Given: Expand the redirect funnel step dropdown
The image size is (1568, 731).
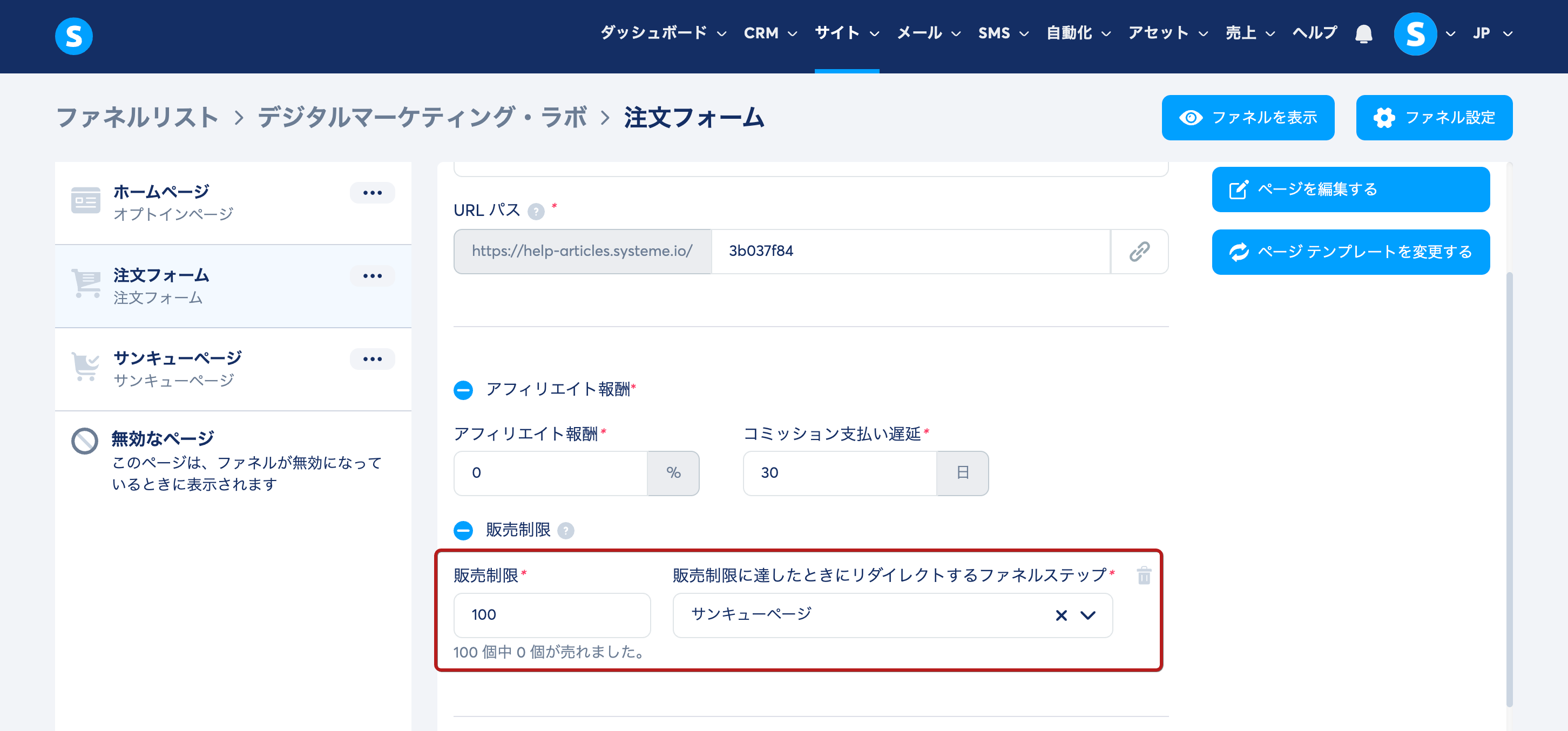Looking at the screenshot, I should 1088,615.
